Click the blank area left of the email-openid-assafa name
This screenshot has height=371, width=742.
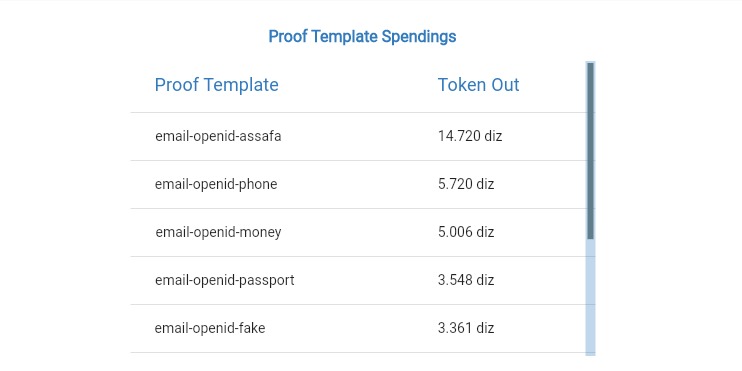point(142,136)
